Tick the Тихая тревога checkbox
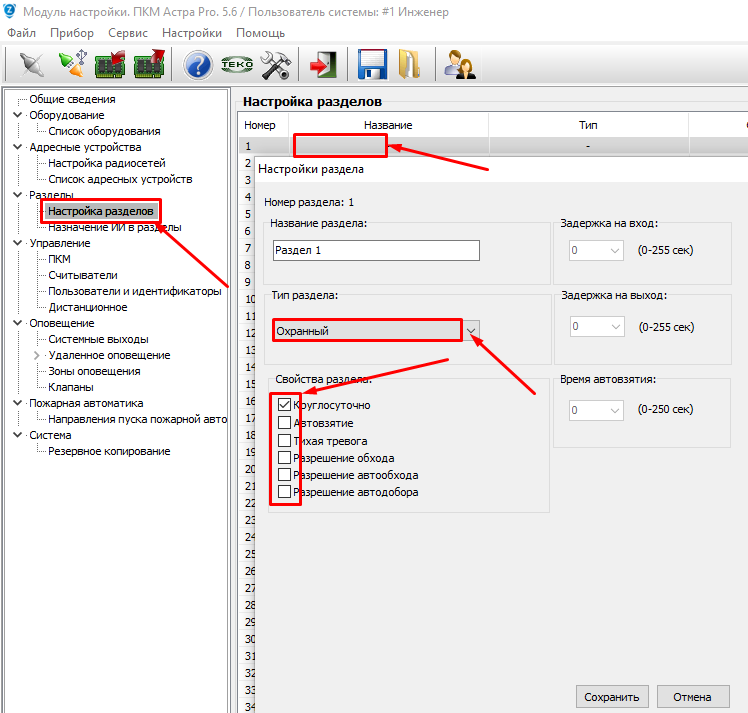Image resolution: width=748 pixels, height=713 pixels. click(285, 440)
